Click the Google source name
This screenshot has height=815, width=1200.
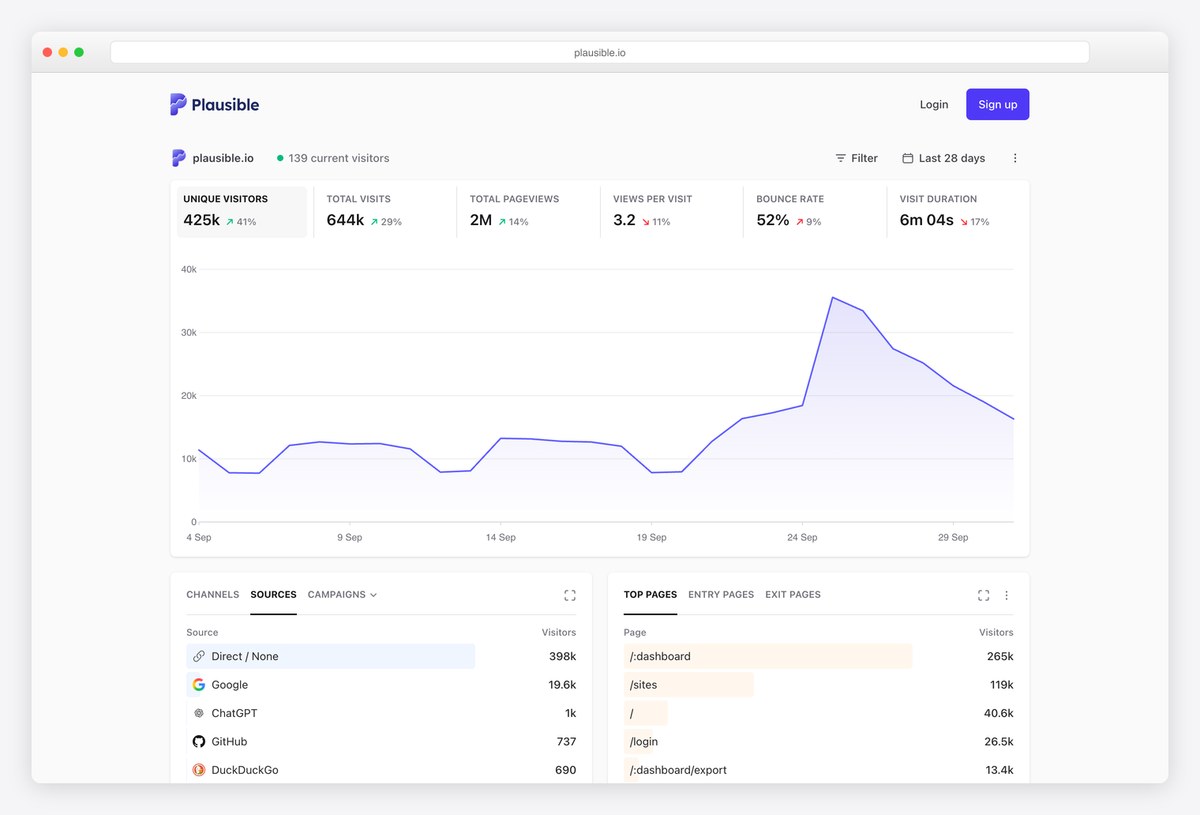pyautogui.click(x=230, y=685)
